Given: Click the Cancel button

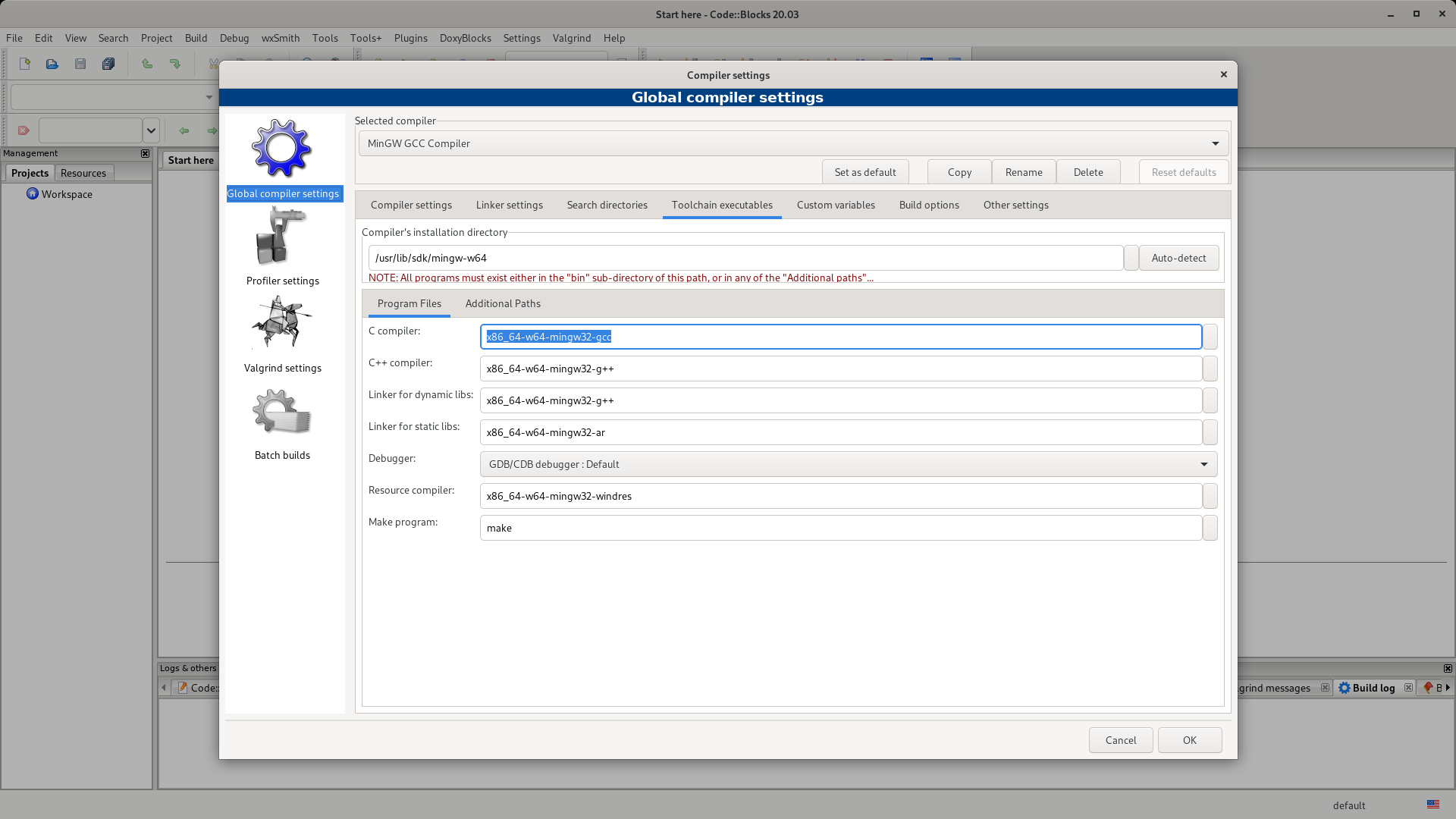Looking at the screenshot, I should click(x=1121, y=740).
